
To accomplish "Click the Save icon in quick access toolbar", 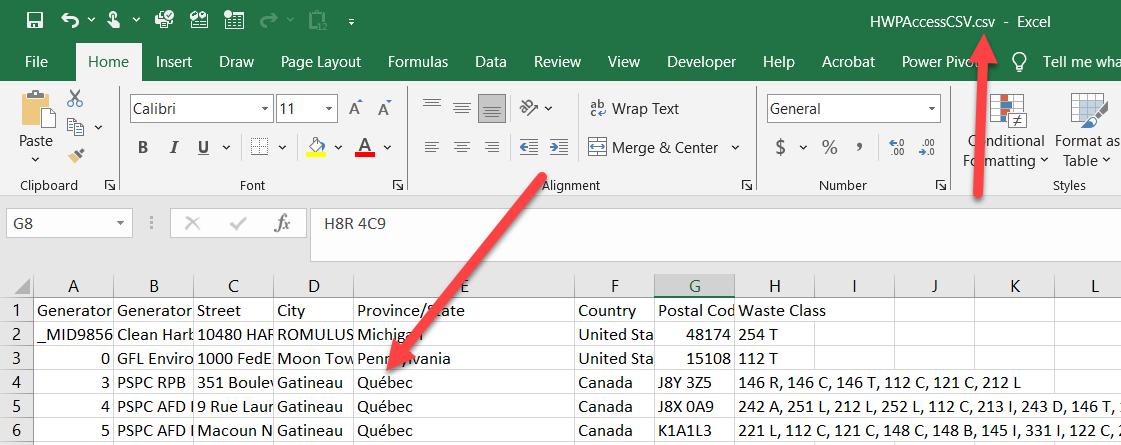I will [35, 20].
